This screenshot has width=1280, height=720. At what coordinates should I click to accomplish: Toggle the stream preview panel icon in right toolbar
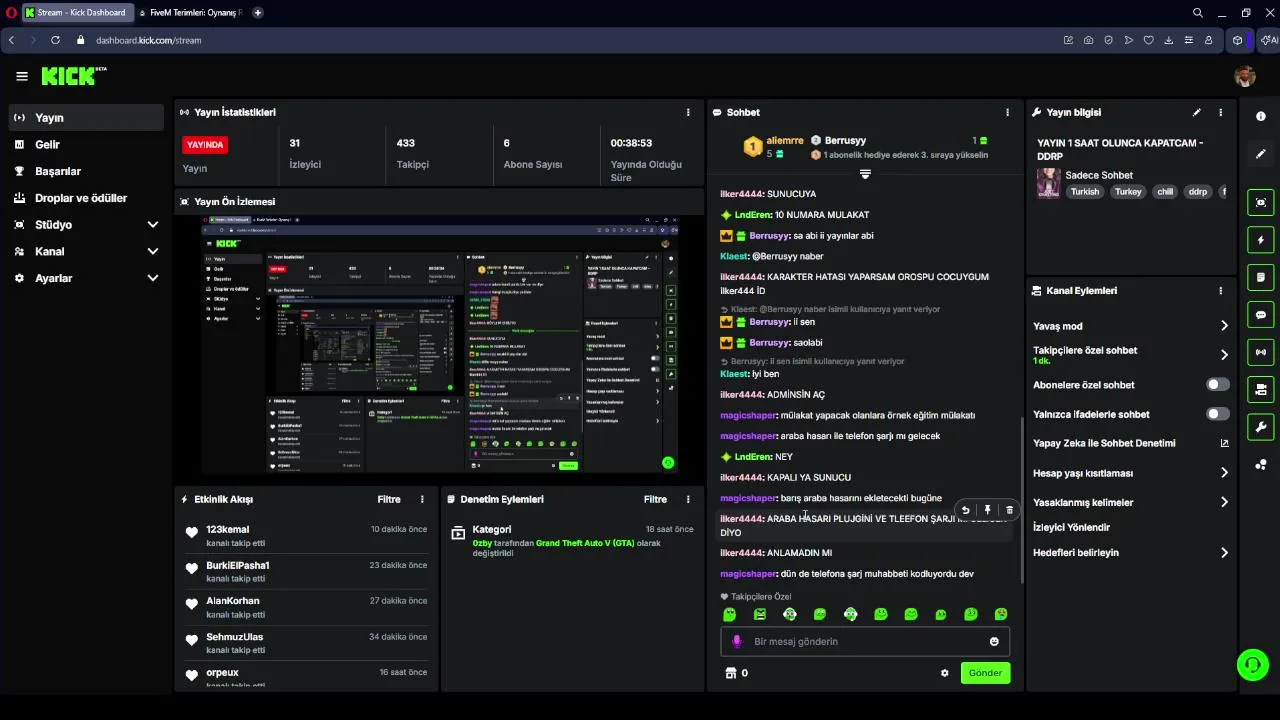pyautogui.click(x=1260, y=203)
